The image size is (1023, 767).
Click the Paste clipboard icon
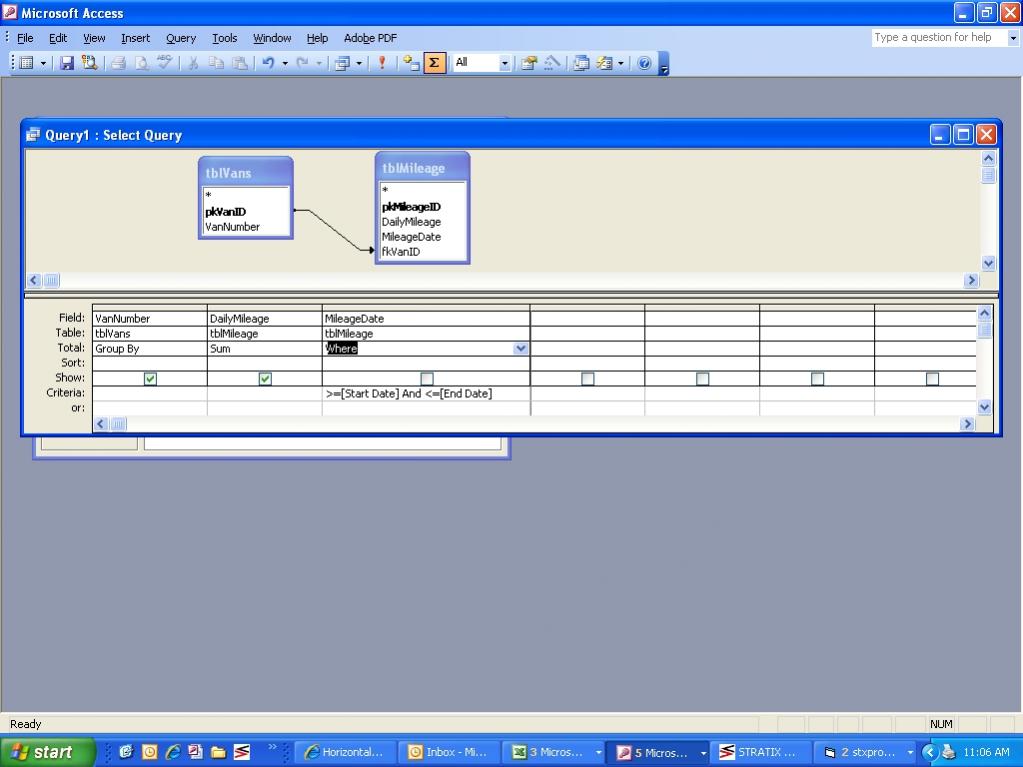tap(239, 63)
